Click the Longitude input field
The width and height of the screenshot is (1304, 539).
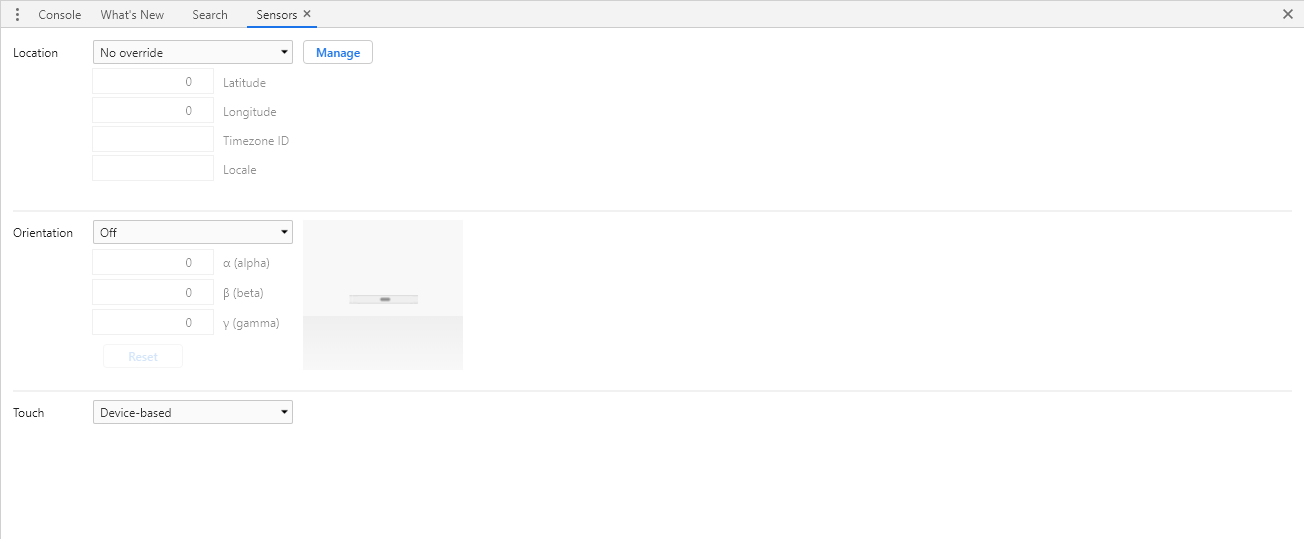153,111
